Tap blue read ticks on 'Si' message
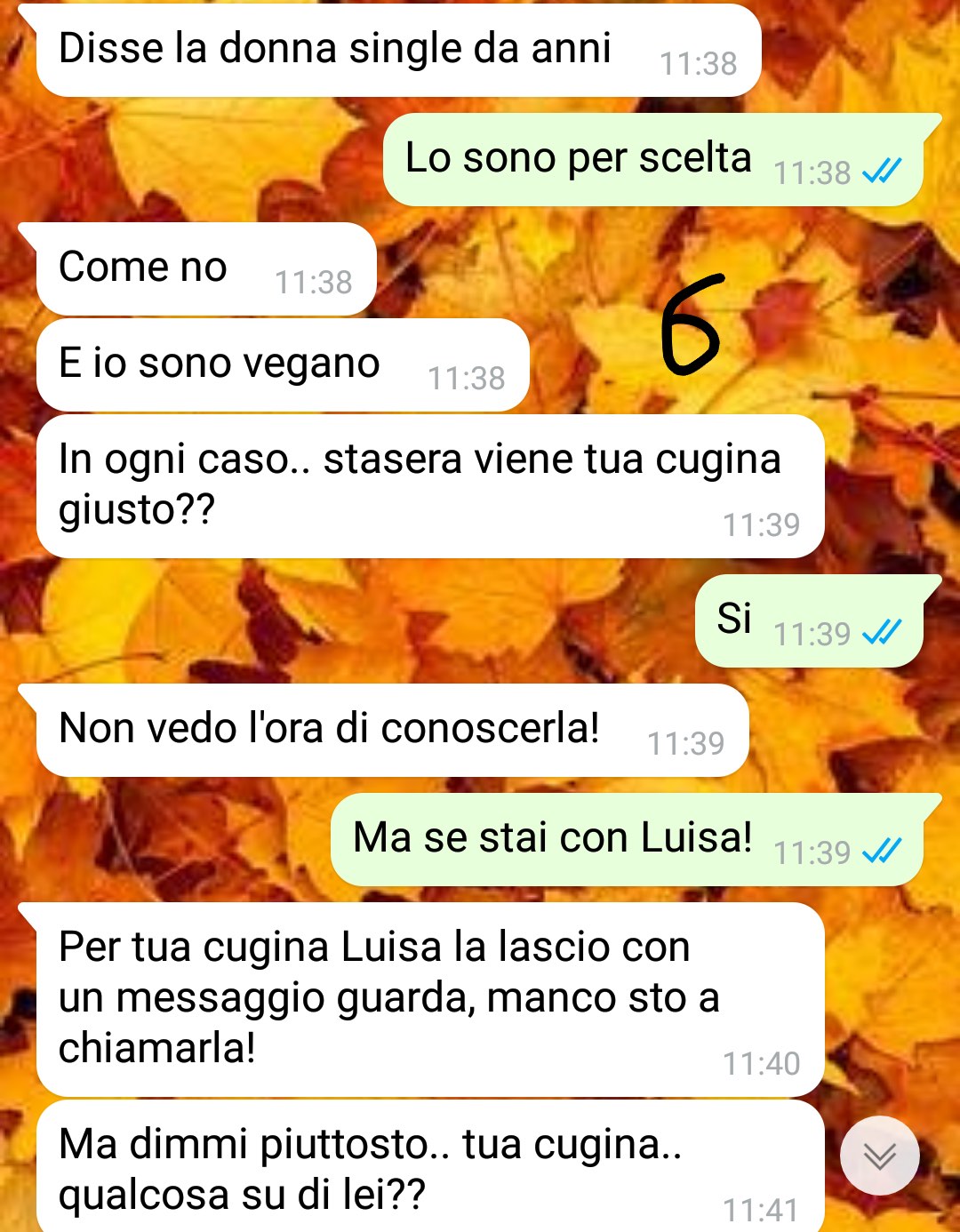Screen dimensions: 960x1232 (882, 632)
